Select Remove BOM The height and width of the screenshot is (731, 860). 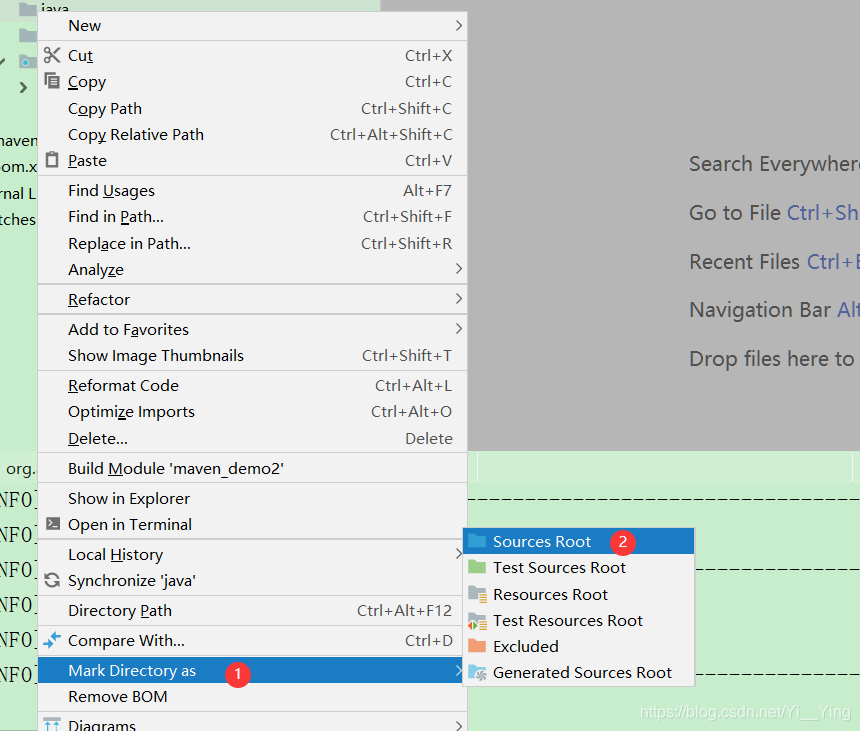tap(252, 696)
